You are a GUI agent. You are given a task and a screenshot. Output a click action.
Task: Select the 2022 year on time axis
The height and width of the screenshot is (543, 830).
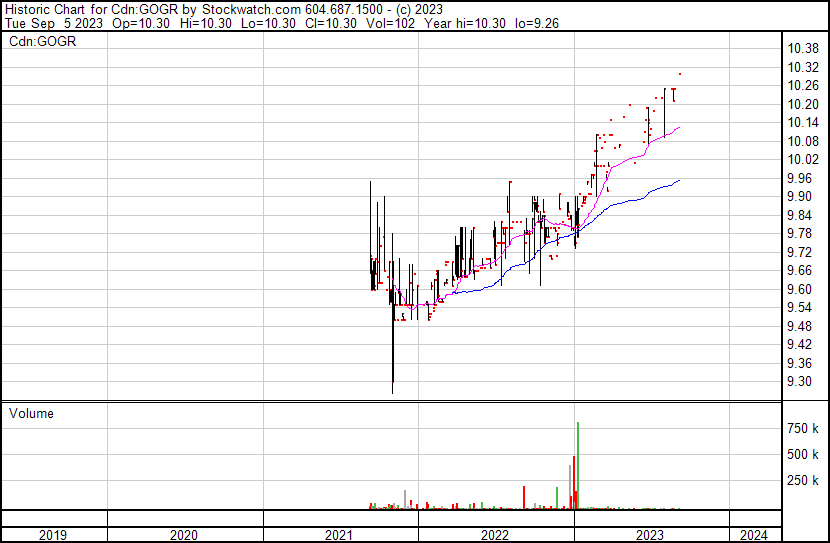(496, 535)
